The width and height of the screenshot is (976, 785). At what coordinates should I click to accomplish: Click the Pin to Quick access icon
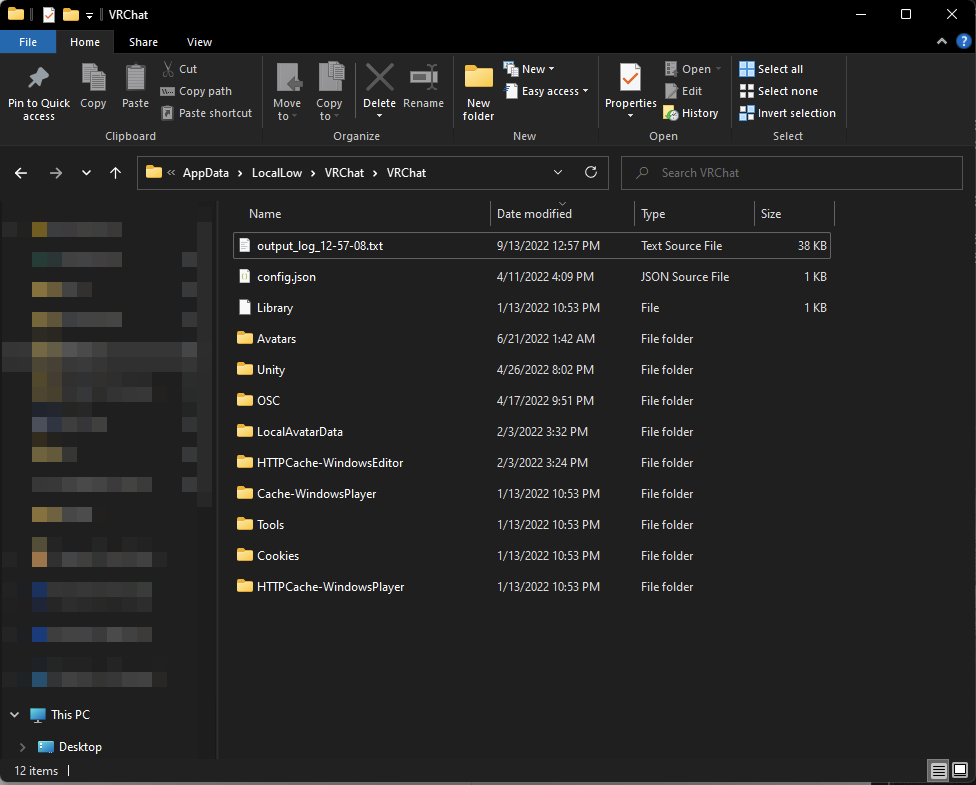click(39, 78)
